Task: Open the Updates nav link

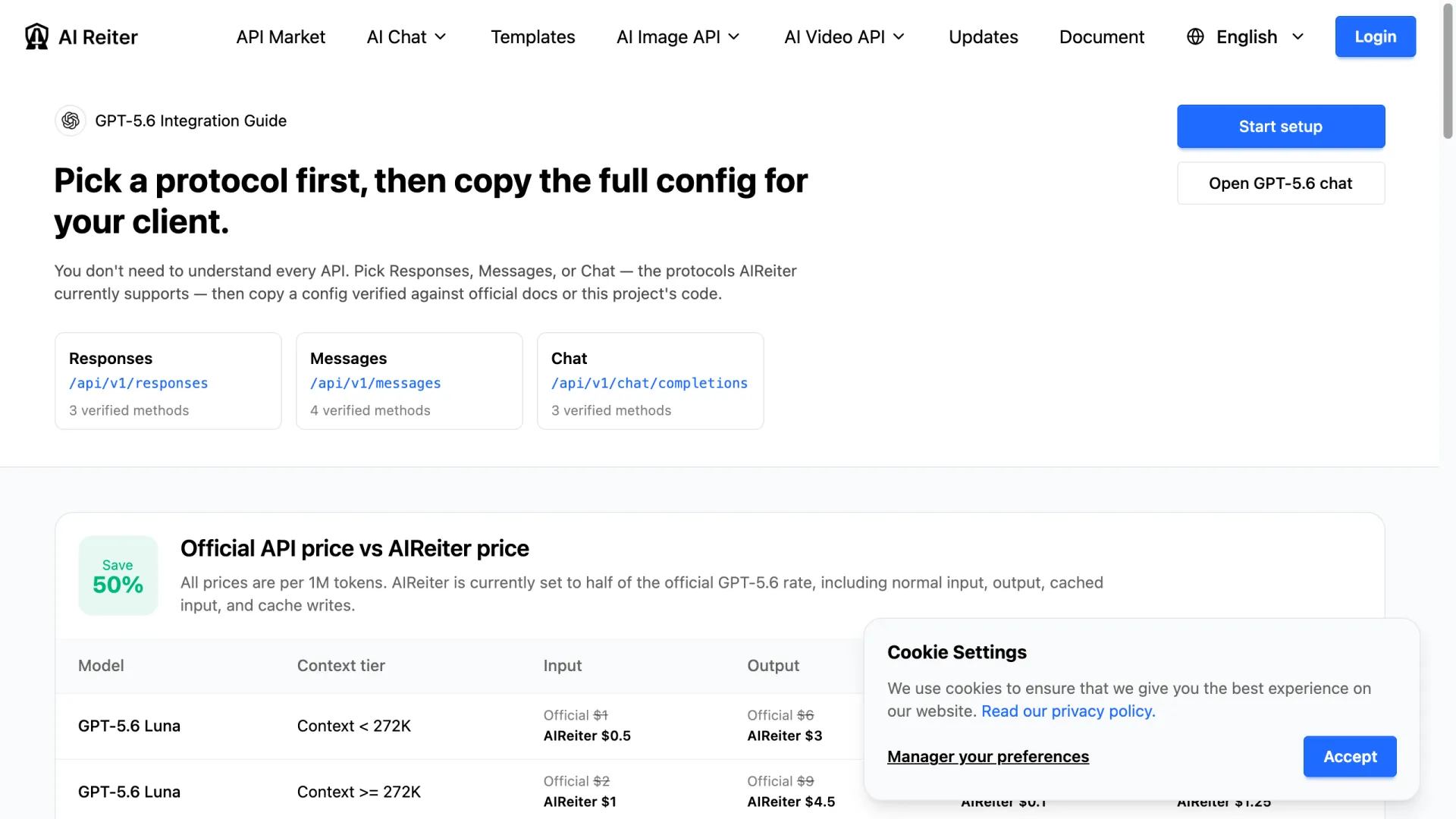Action: tap(983, 36)
